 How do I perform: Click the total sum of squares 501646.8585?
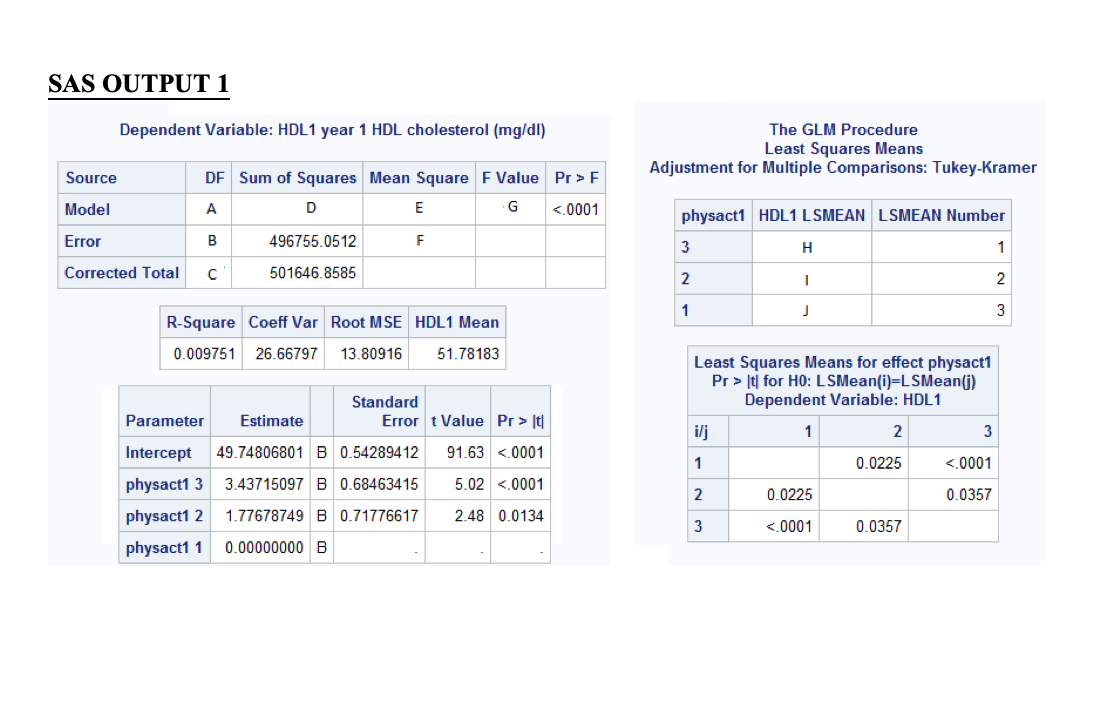pyautogui.click(x=312, y=273)
